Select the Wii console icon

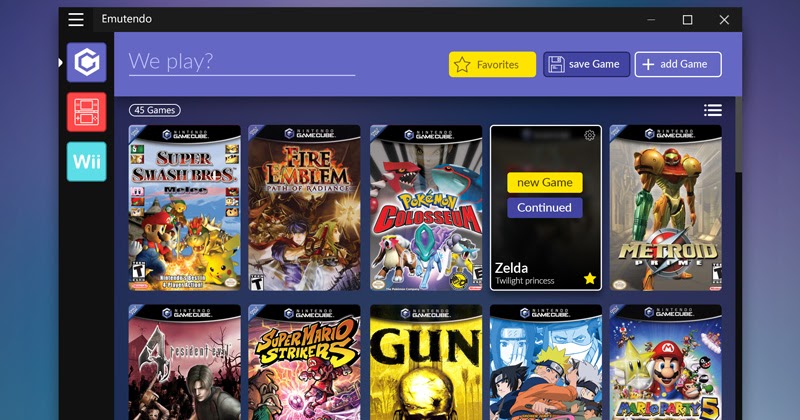(86, 161)
